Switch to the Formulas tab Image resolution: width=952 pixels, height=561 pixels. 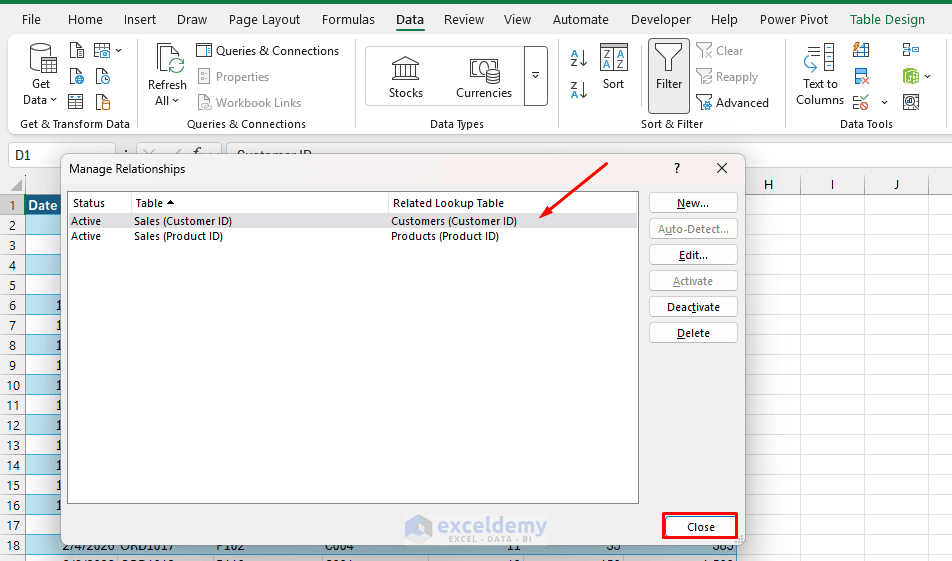[x=348, y=19]
